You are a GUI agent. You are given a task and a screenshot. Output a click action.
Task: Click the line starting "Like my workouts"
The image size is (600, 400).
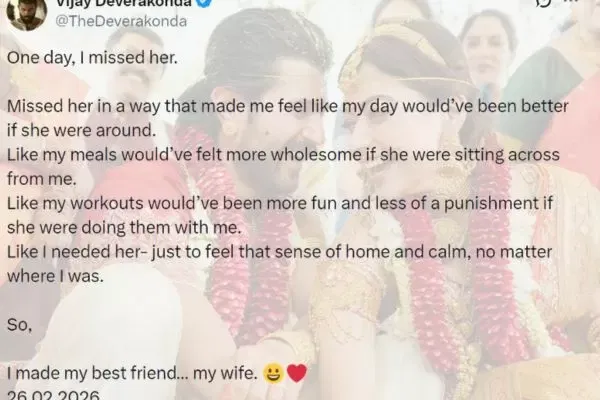coord(280,204)
